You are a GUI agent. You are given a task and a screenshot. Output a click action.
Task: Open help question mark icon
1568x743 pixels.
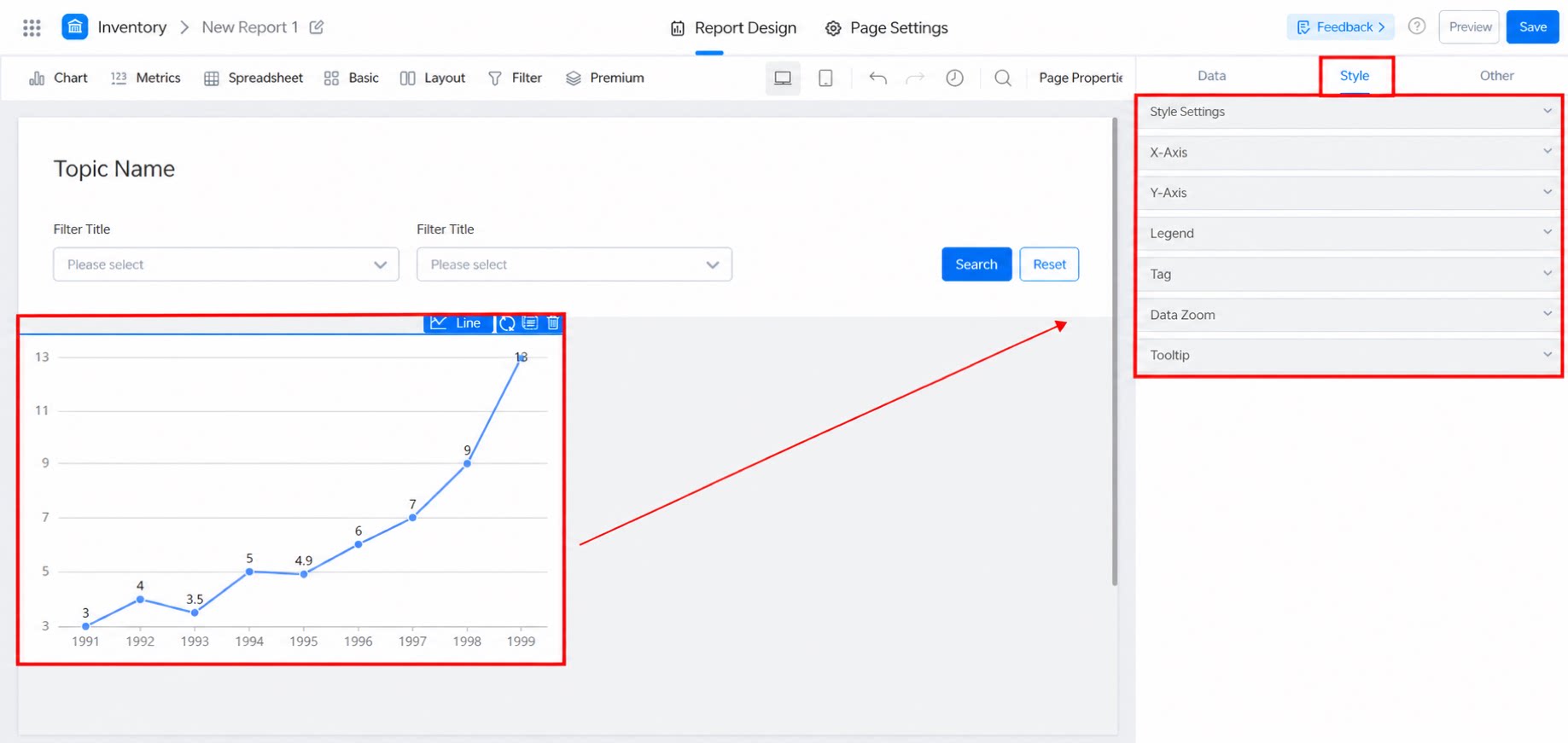(1417, 26)
